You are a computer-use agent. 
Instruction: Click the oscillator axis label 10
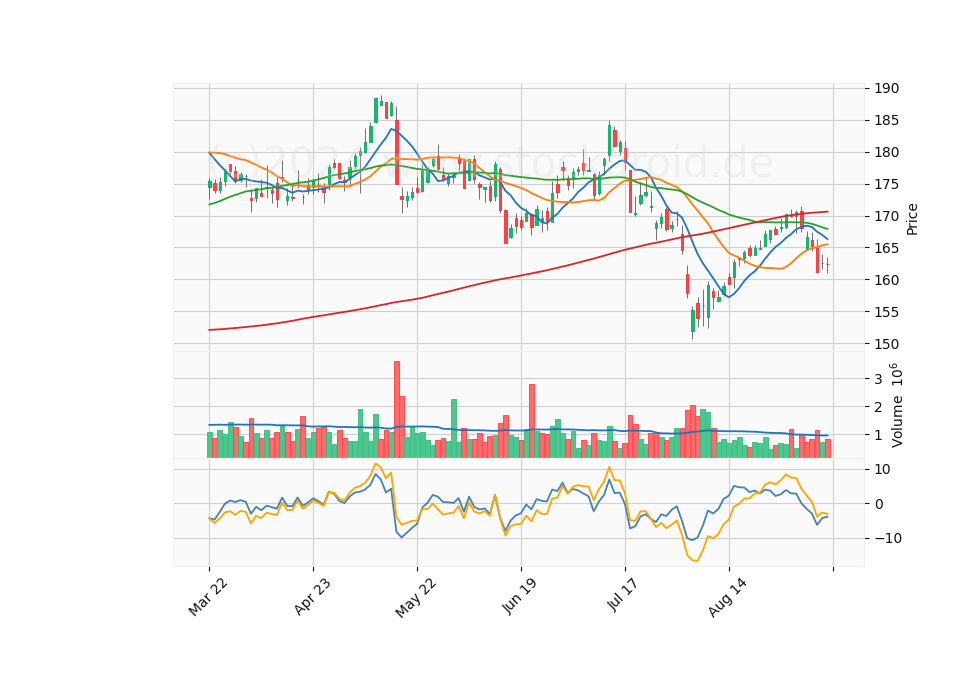(x=882, y=470)
